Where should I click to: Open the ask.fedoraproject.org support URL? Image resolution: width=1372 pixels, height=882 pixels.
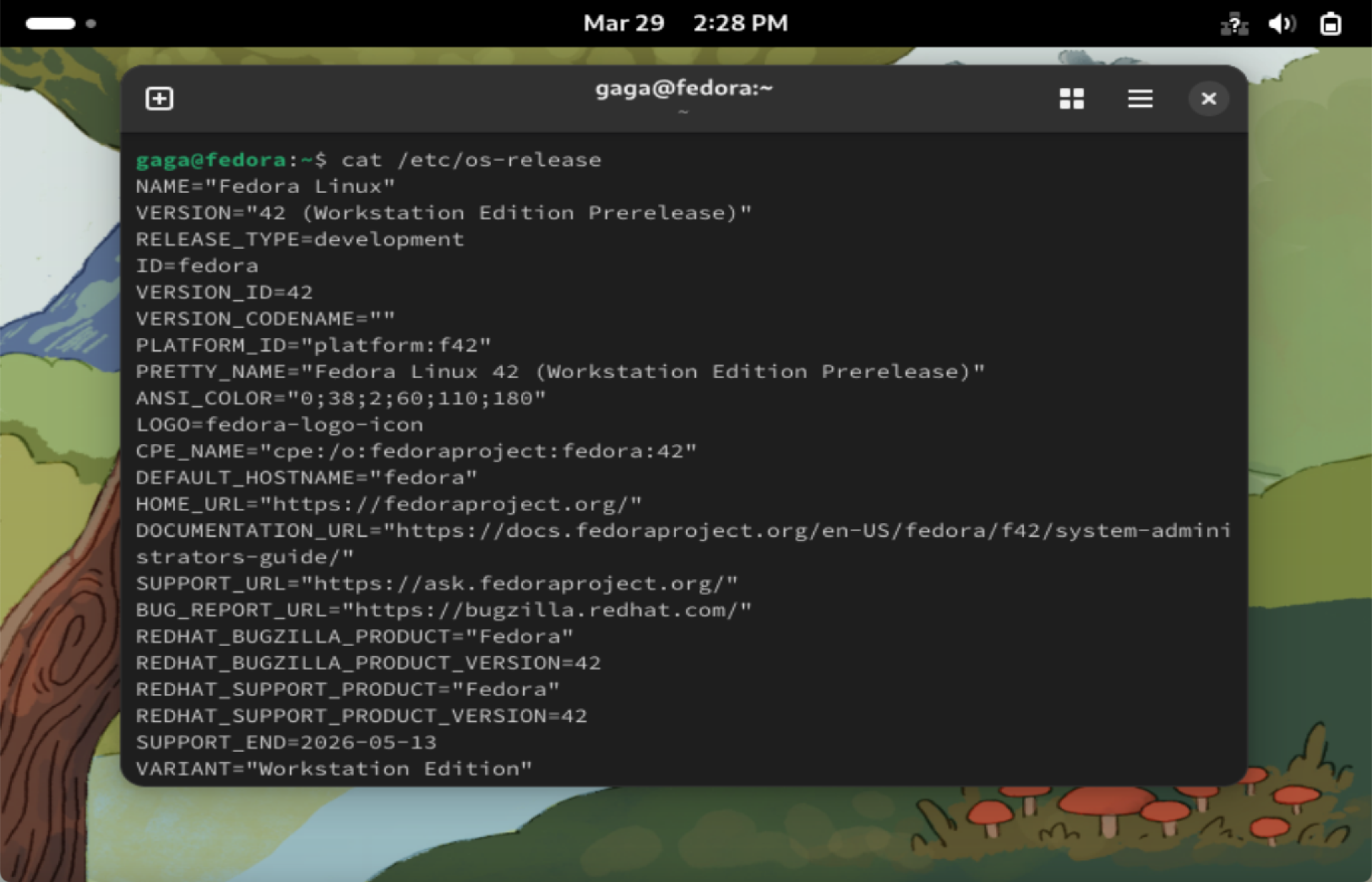519,584
